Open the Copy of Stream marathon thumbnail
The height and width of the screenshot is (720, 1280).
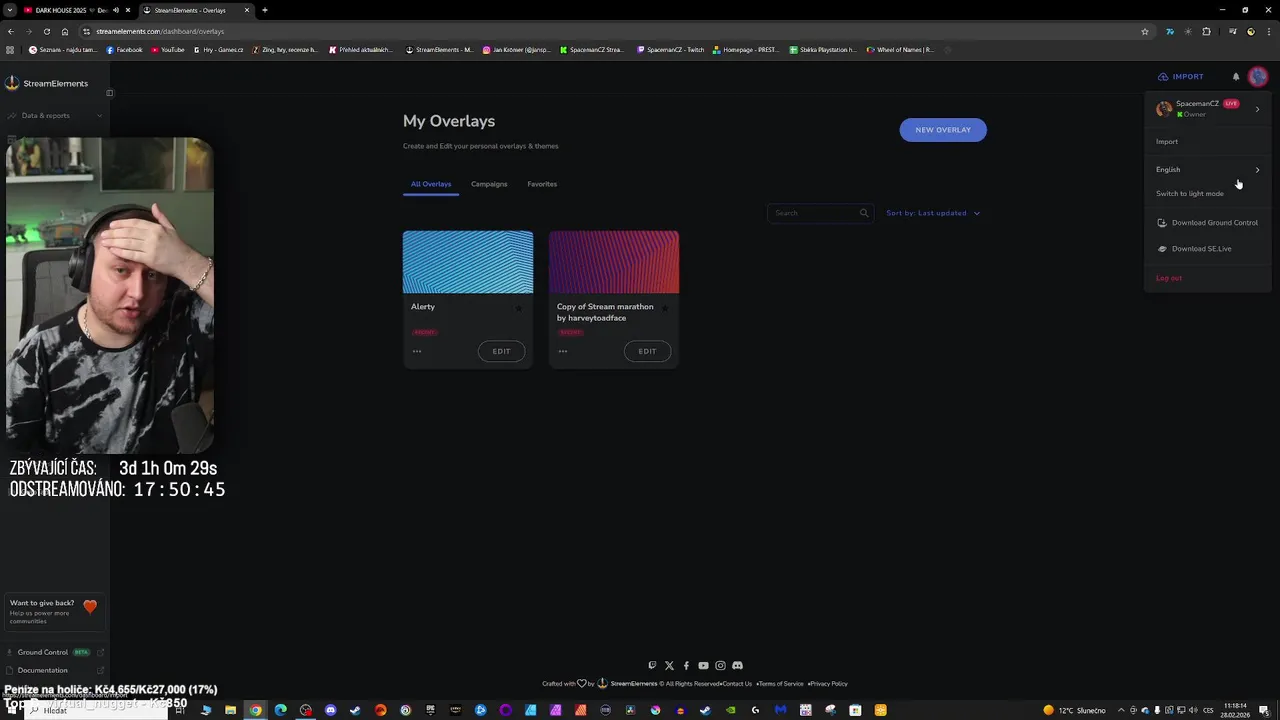click(614, 262)
